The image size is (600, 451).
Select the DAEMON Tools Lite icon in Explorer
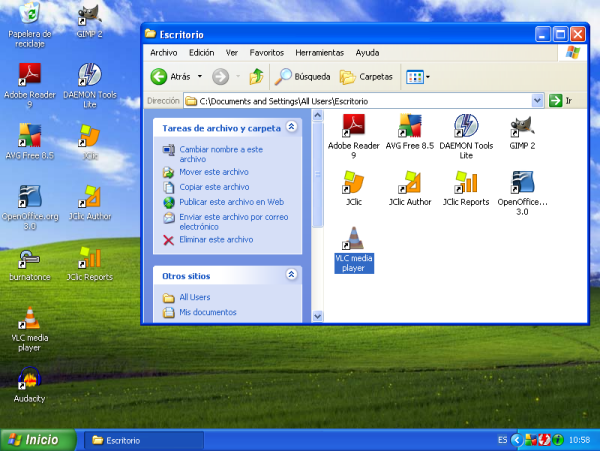click(466, 126)
